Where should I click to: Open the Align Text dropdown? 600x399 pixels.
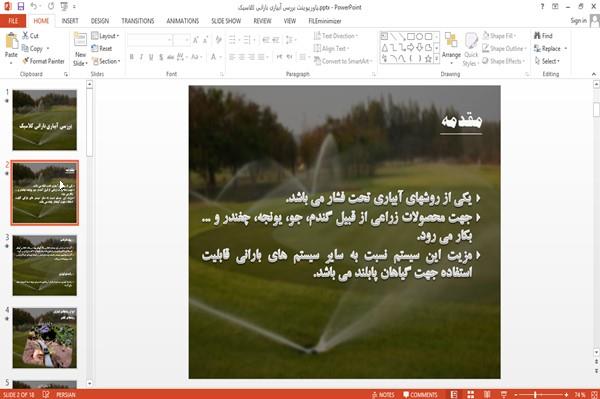tap(331, 49)
